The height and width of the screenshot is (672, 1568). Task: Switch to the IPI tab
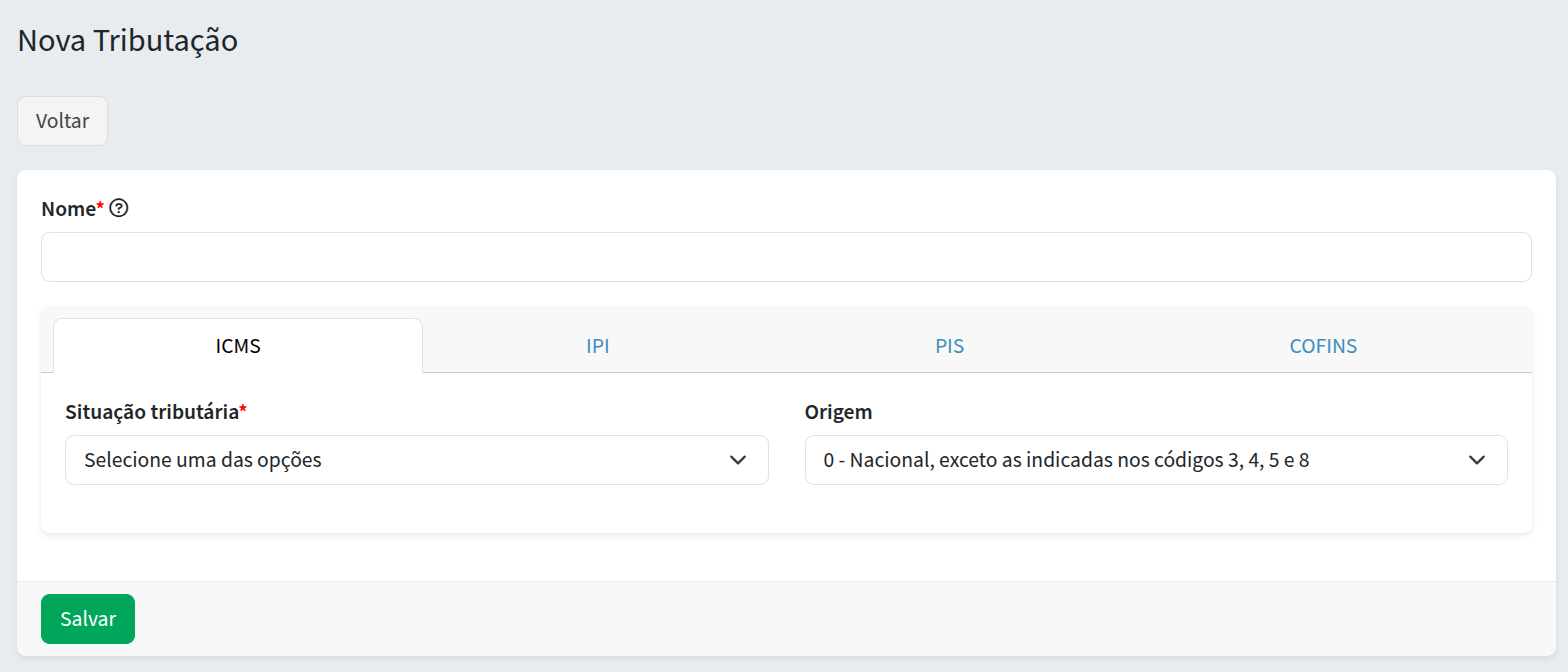click(x=598, y=346)
